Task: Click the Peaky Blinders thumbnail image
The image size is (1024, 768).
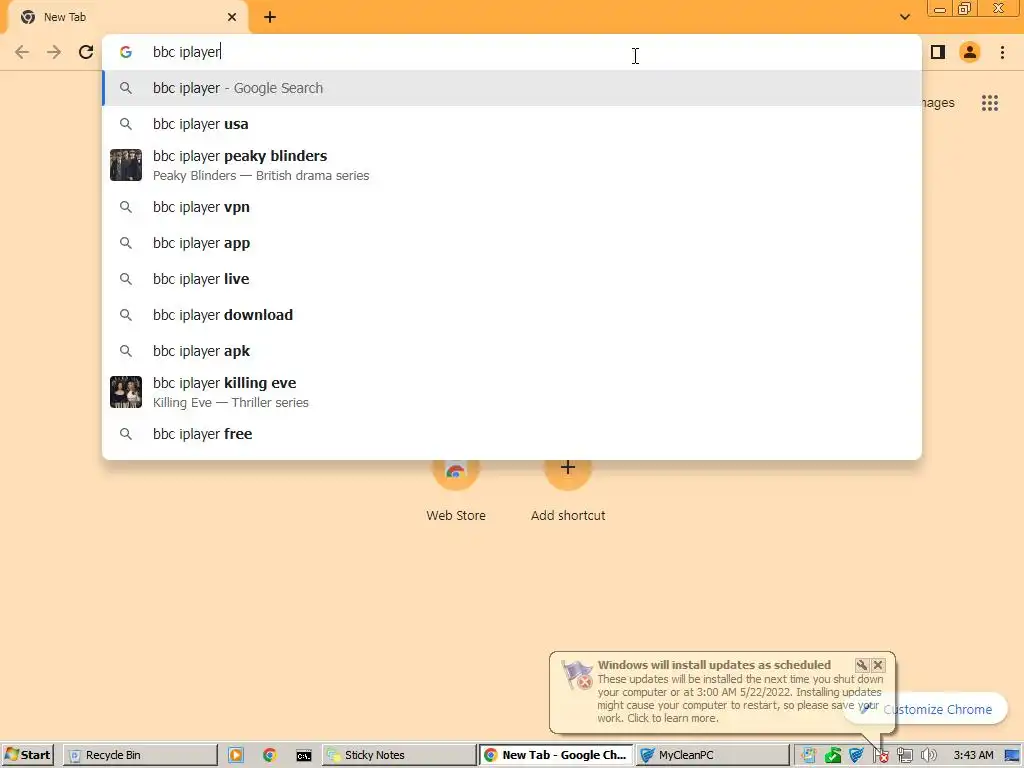Action: 126,165
